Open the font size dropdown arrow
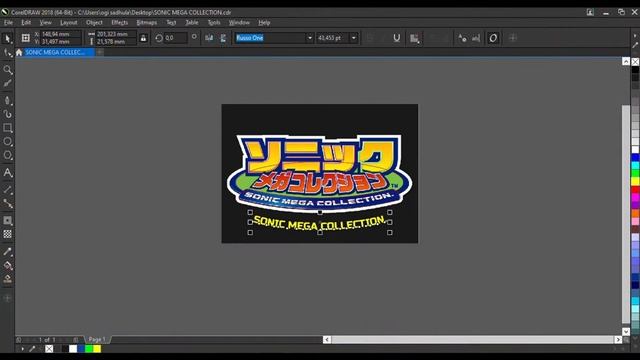Image resolution: width=640 pixels, height=360 pixels. tap(353, 38)
